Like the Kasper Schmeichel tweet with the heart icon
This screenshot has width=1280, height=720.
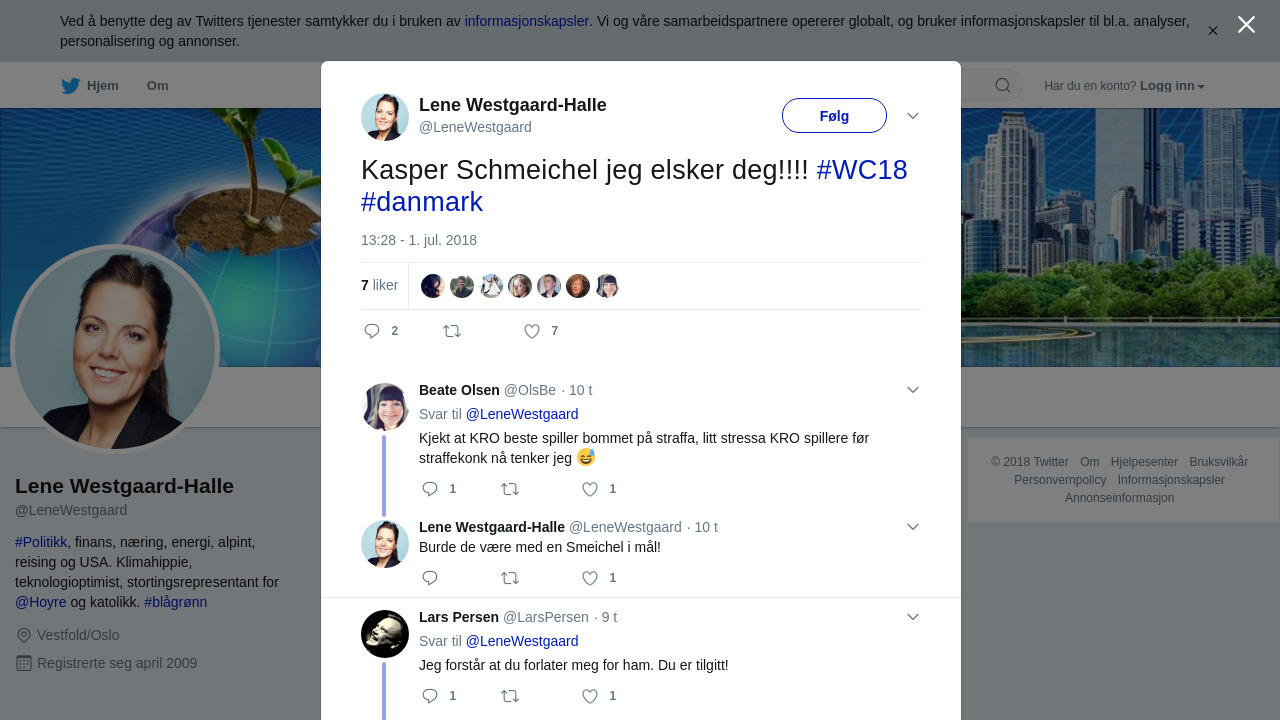(x=532, y=331)
